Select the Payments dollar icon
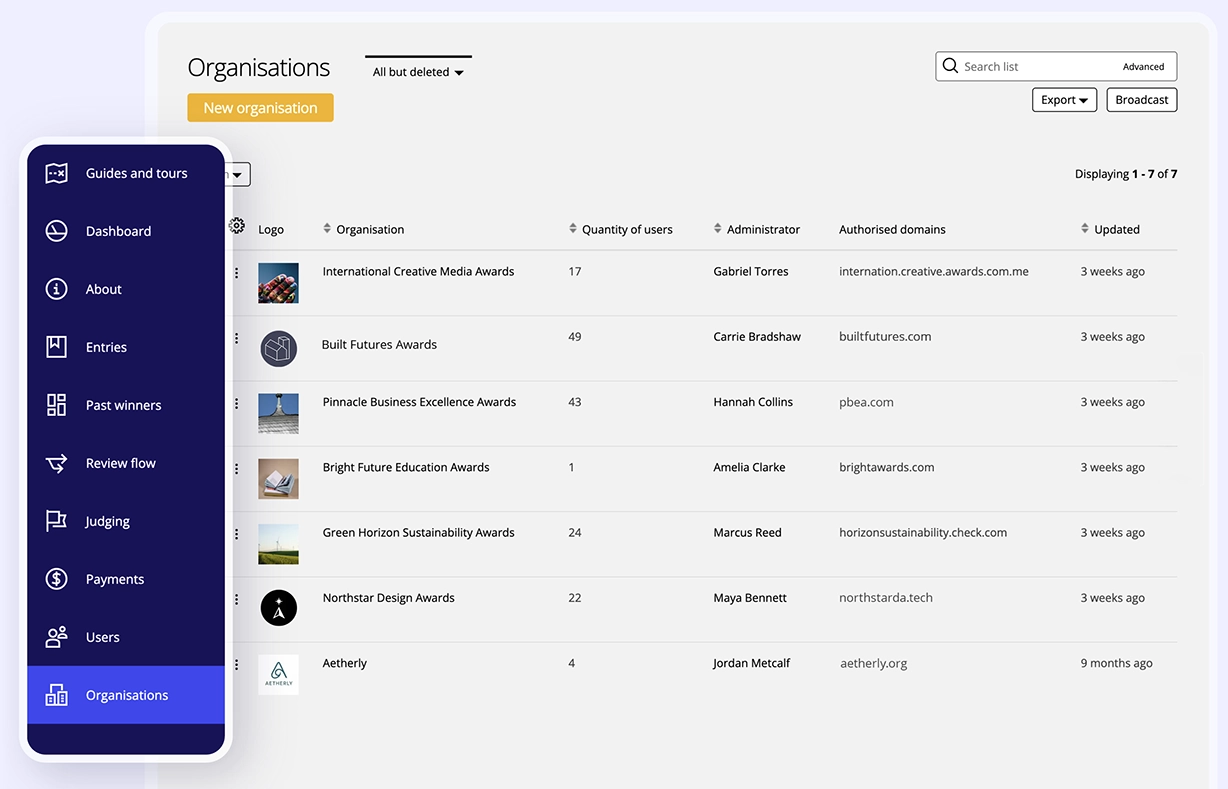 [57, 579]
